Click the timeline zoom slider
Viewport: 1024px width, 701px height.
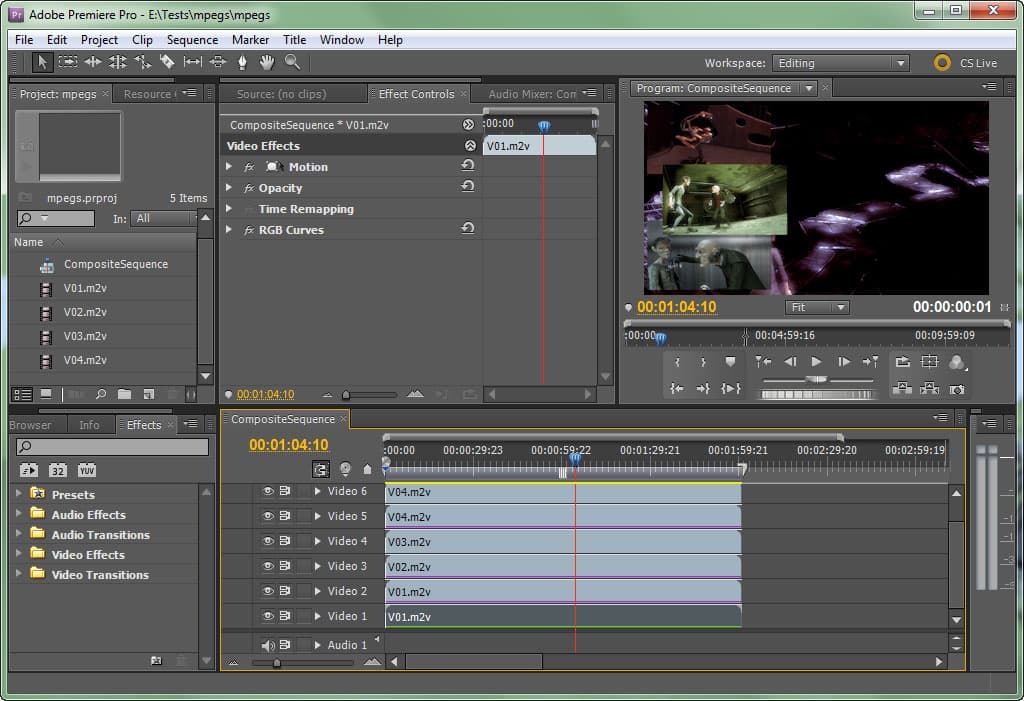tap(277, 662)
